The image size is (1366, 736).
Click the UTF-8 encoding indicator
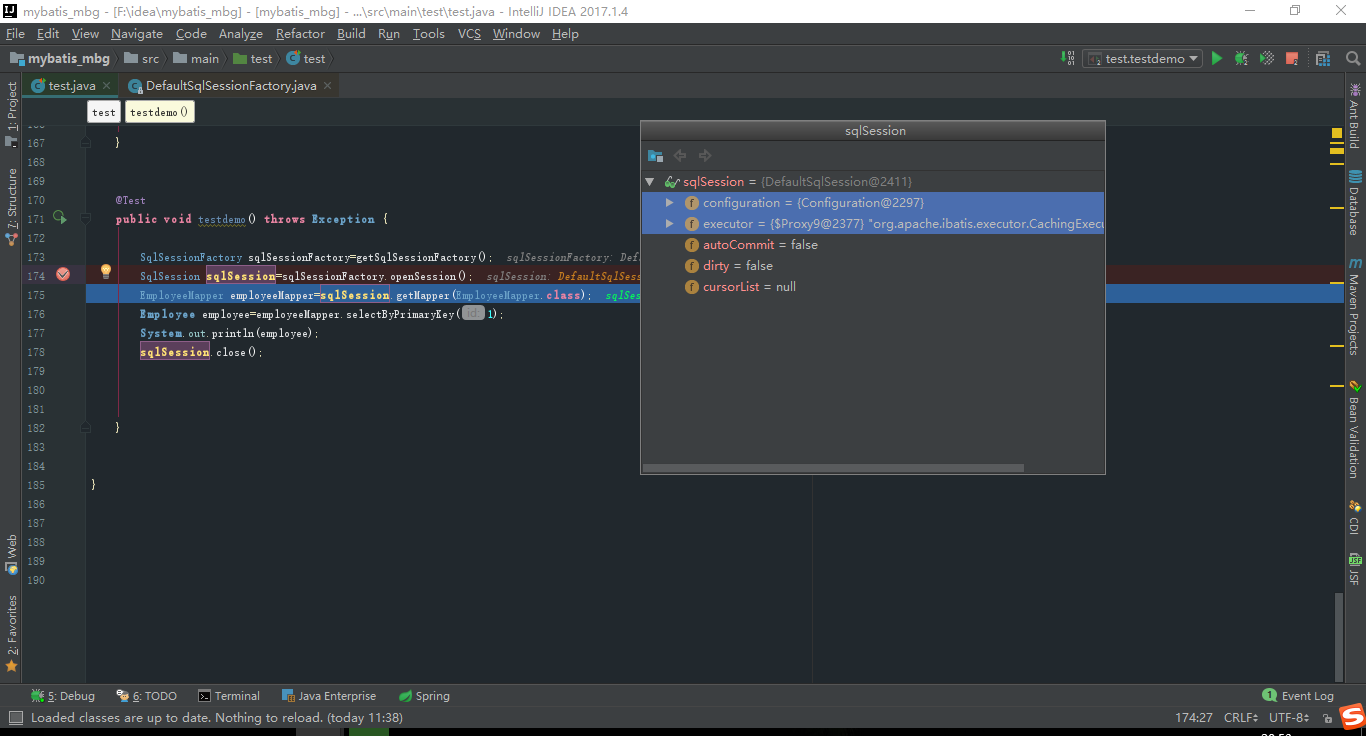click(x=1287, y=717)
